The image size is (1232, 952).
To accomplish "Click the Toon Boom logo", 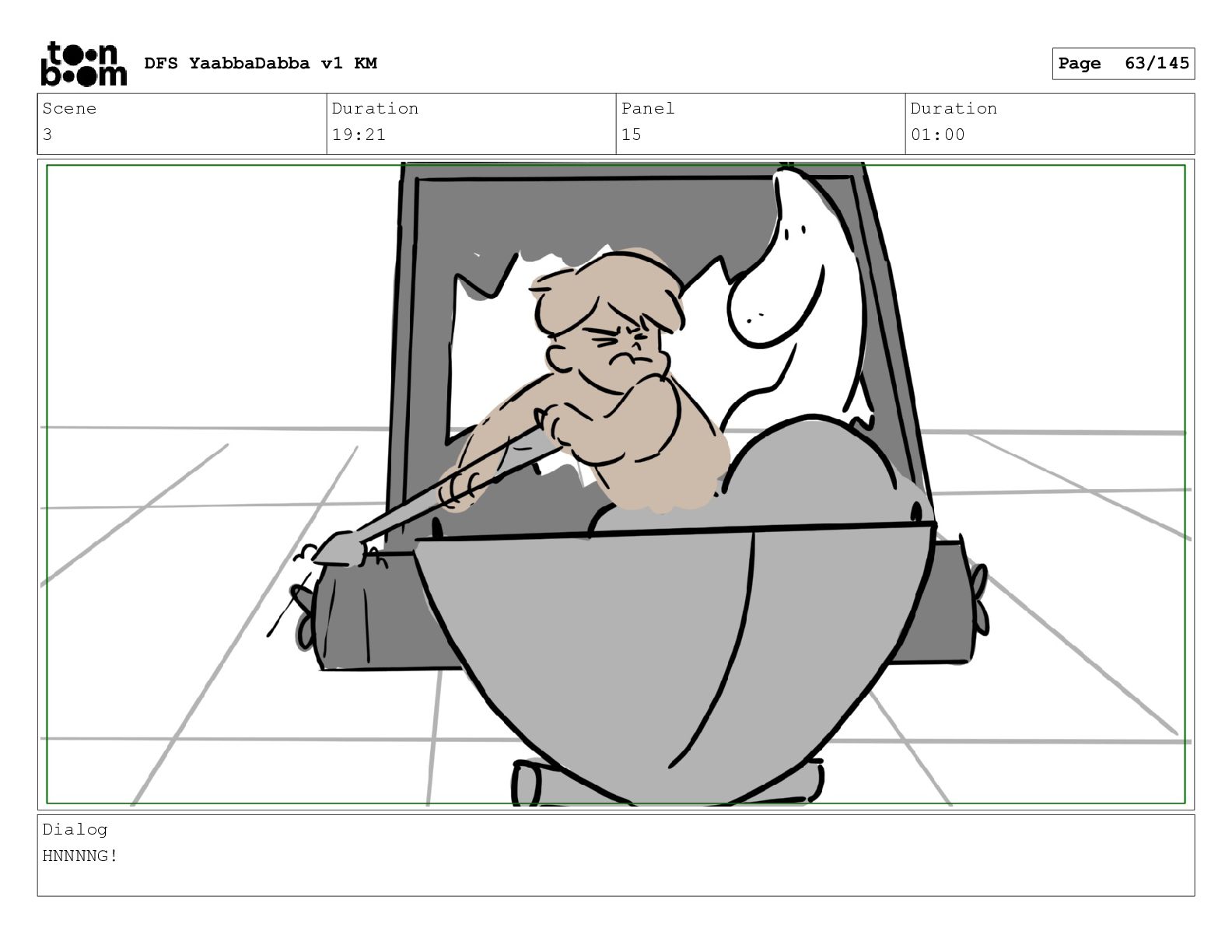I will 83,64.
